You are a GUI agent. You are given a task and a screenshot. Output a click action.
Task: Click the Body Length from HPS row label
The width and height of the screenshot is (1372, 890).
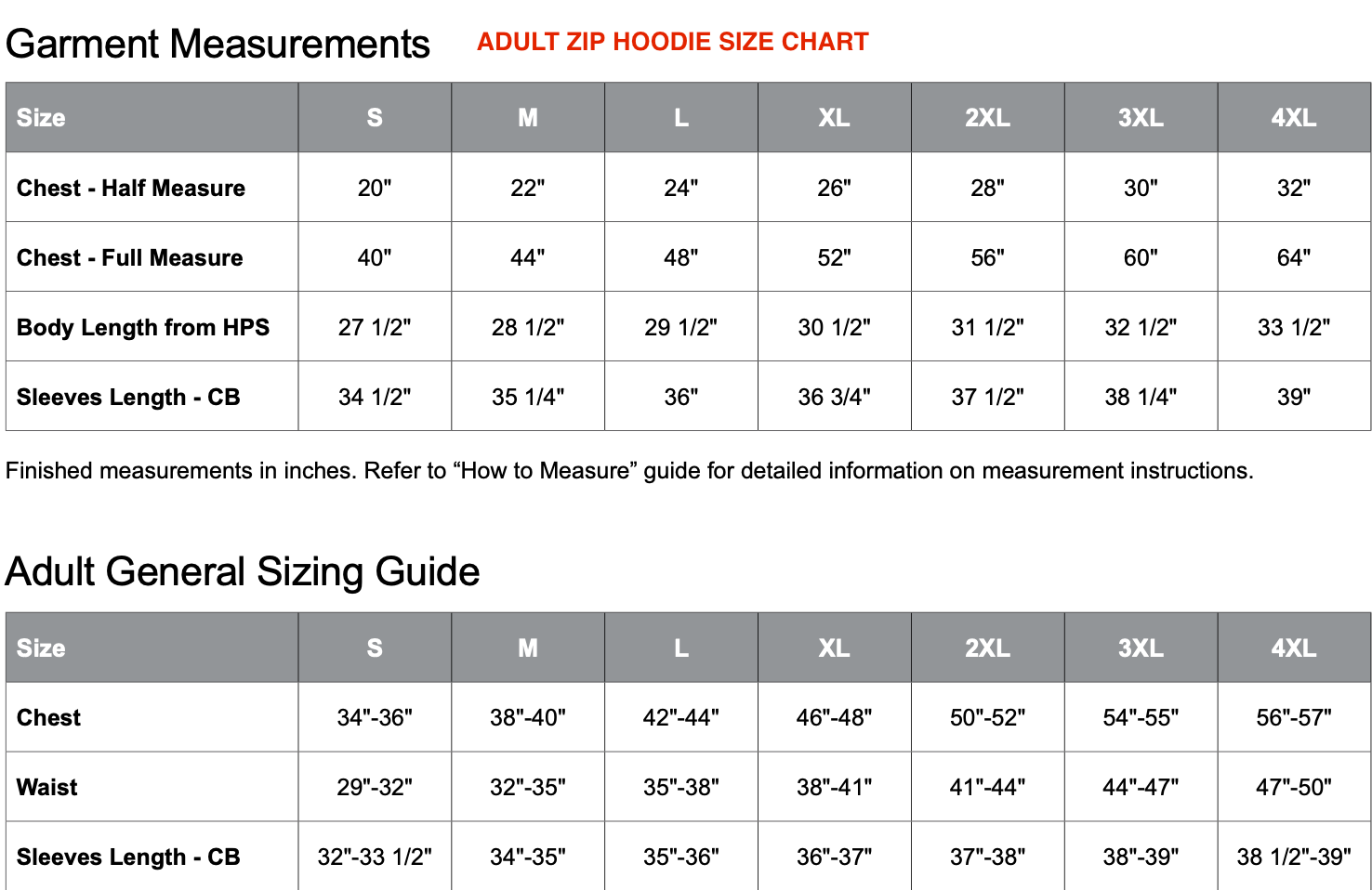point(143,327)
